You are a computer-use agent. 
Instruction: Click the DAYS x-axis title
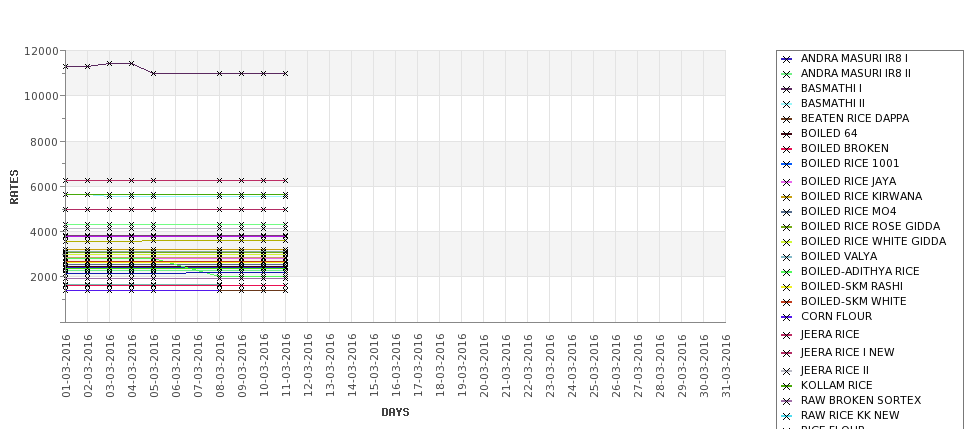point(395,412)
